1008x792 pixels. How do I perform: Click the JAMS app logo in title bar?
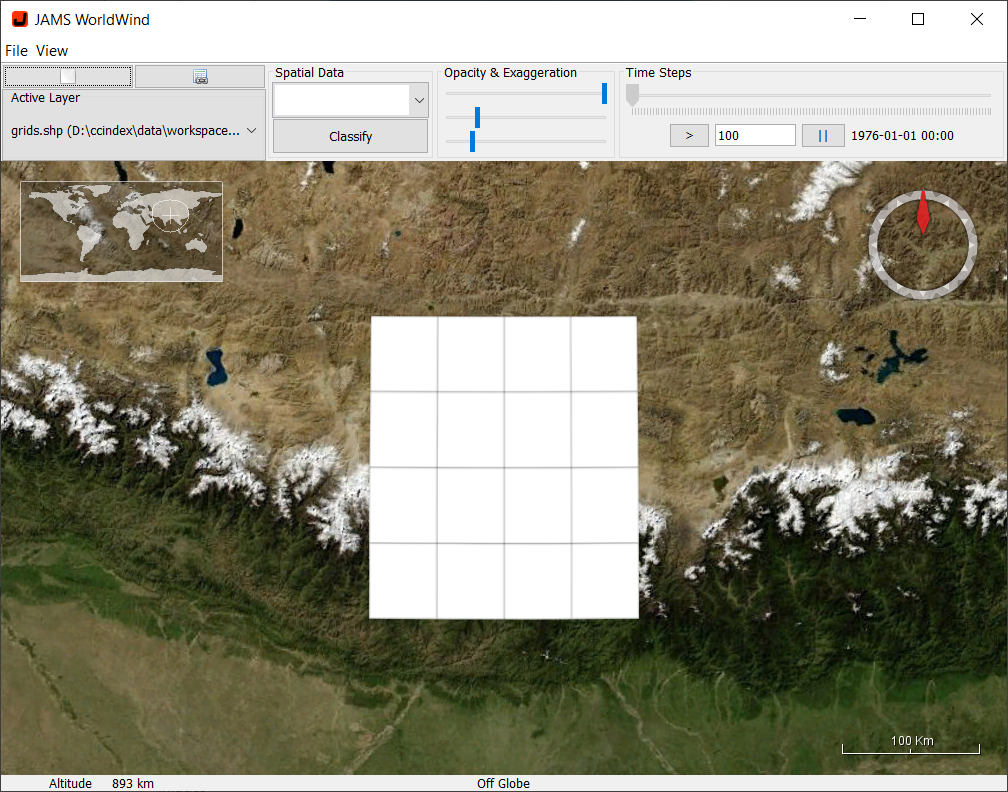coord(19,19)
